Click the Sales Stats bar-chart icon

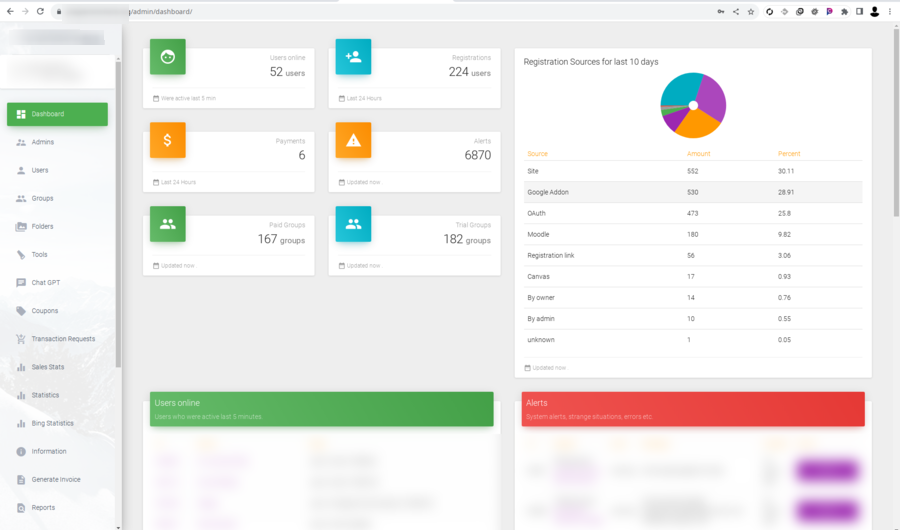21,367
